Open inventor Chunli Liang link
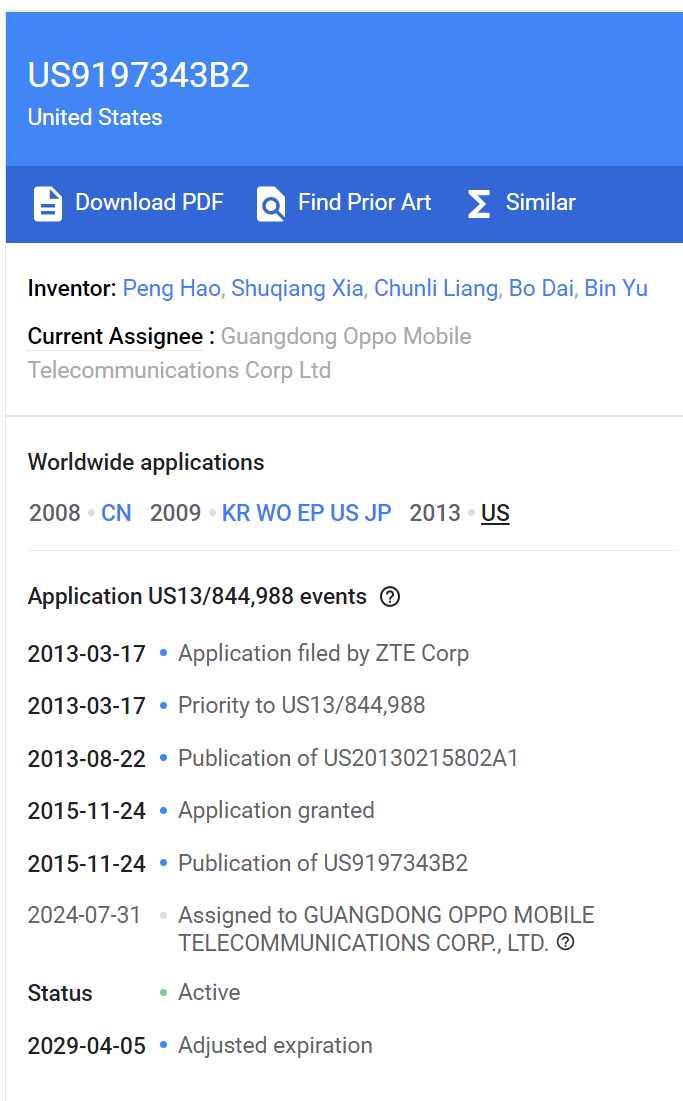 (x=437, y=288)
